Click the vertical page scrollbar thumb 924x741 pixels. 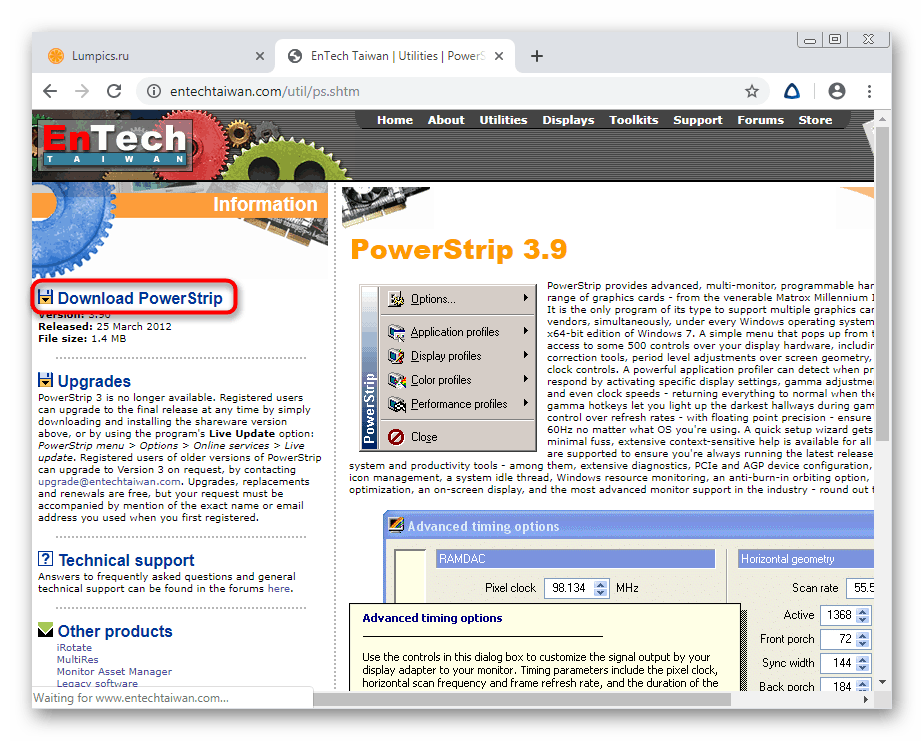(x=882, y=284)
